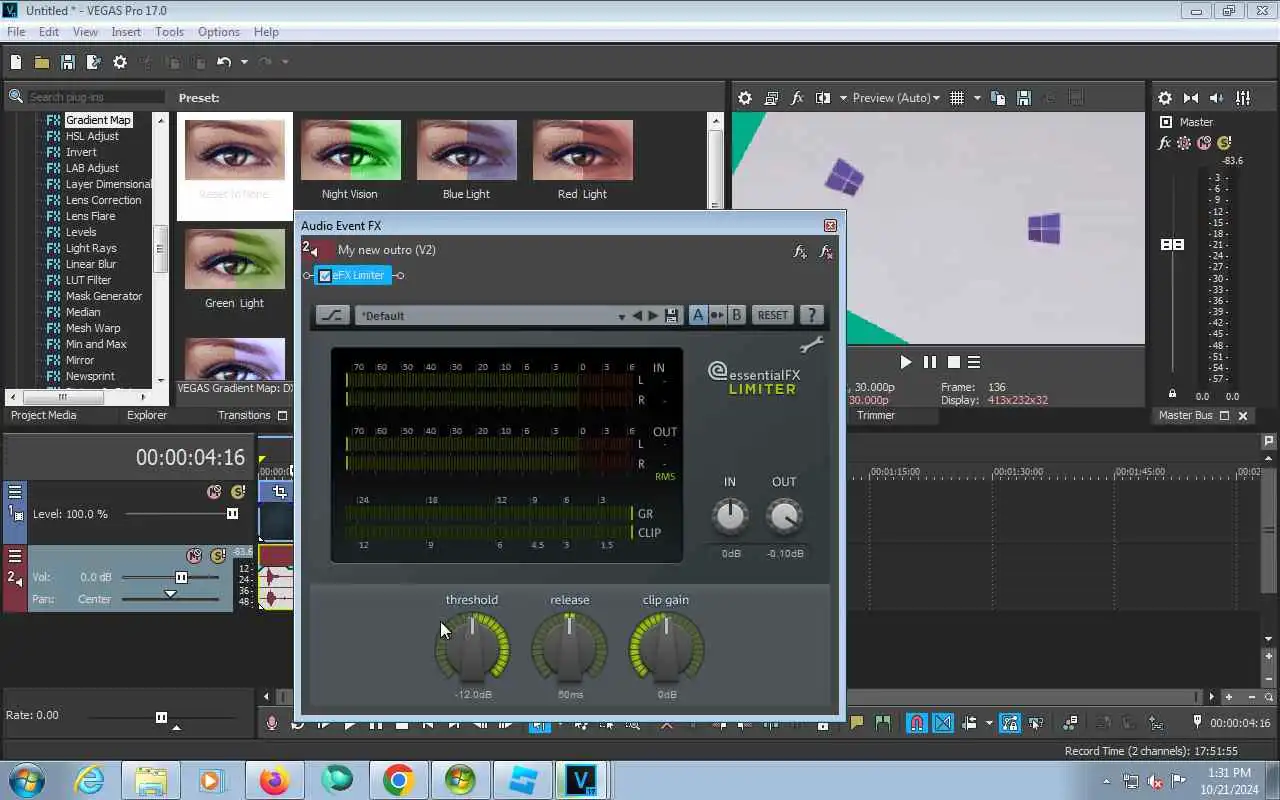Screen dimensions: 1280x800
Task: Open the Insert menu
Action: (126, 32)
